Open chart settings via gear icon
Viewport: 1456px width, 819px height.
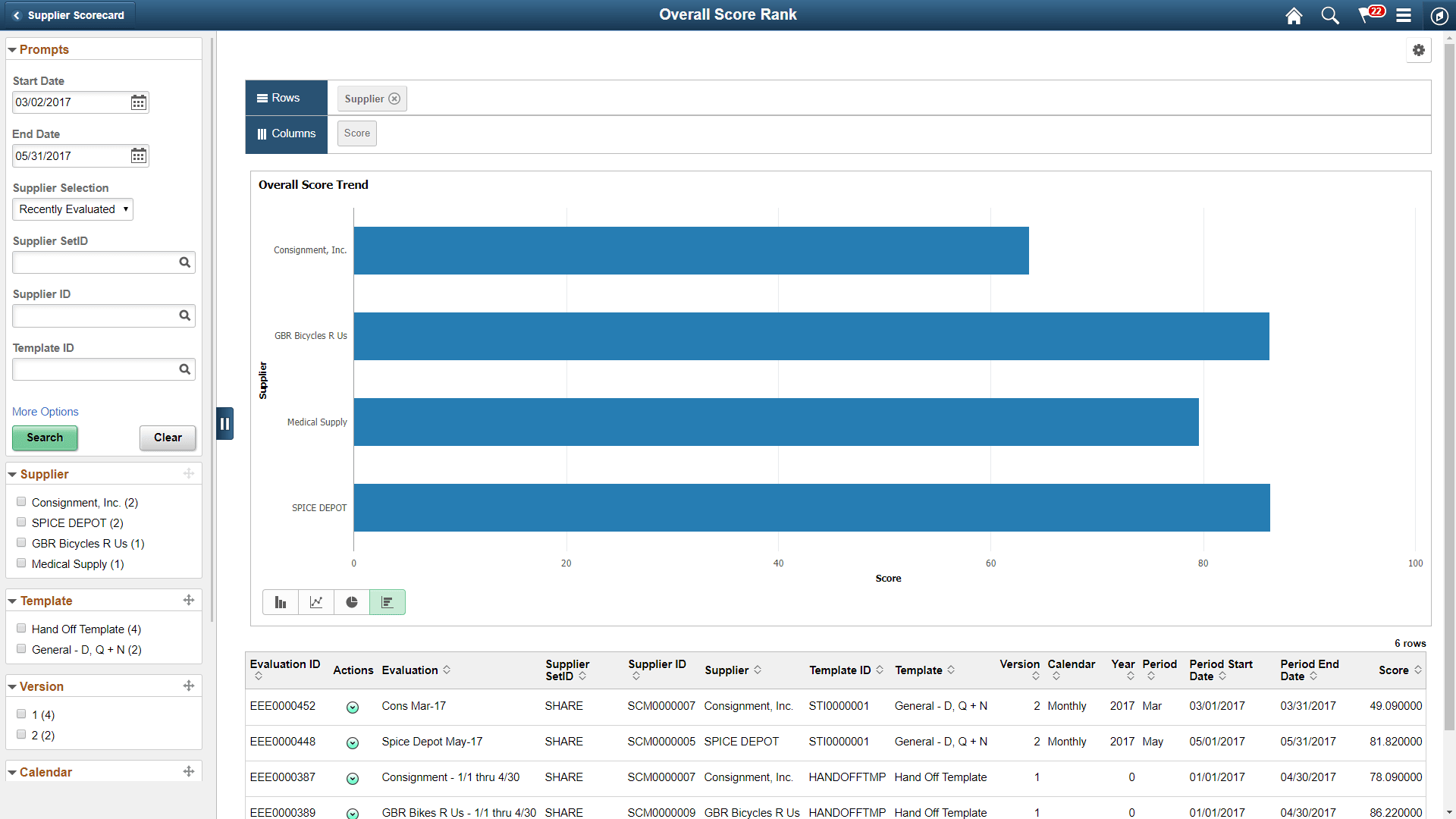(1419, 50)
